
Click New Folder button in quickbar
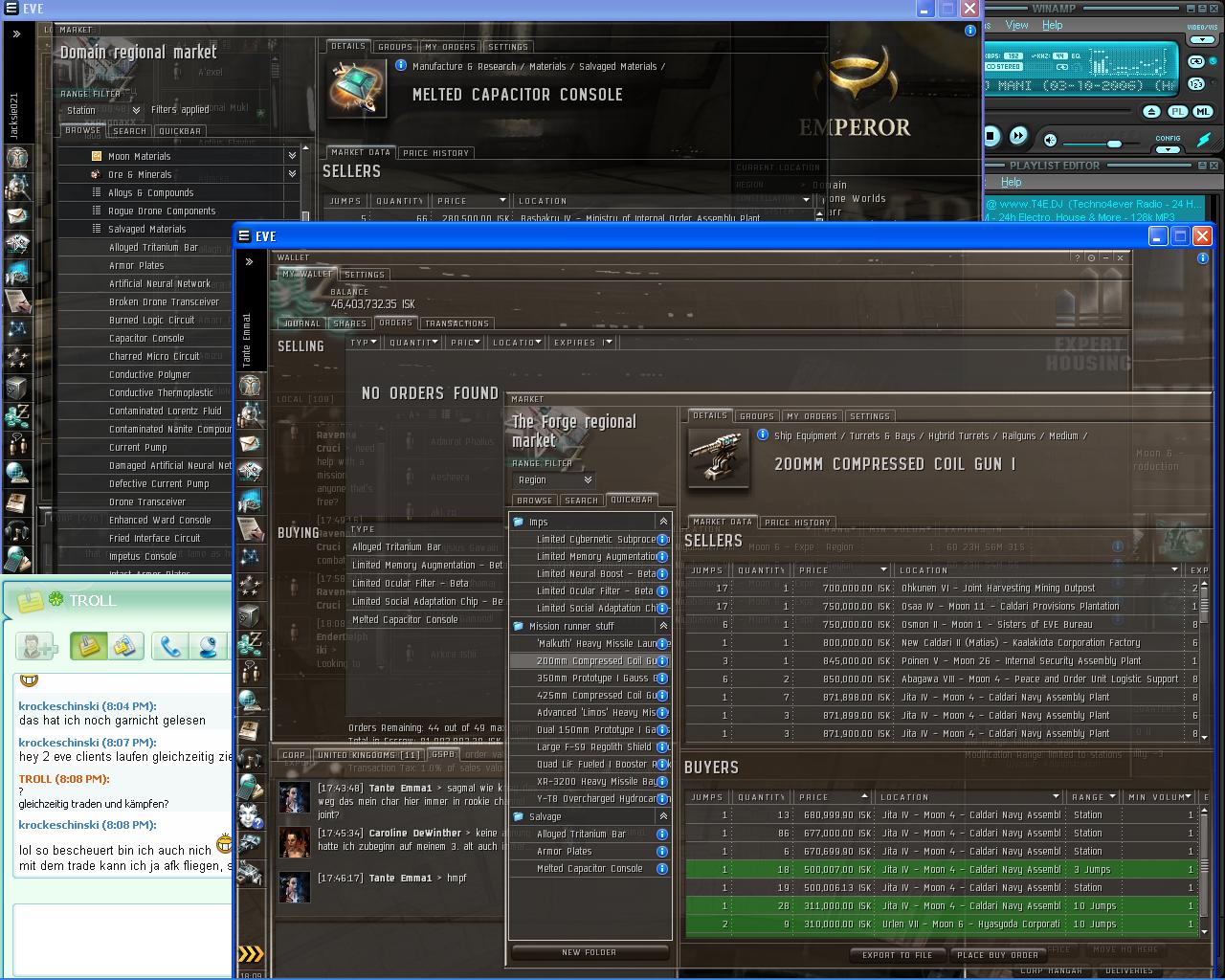pos(590,952)
